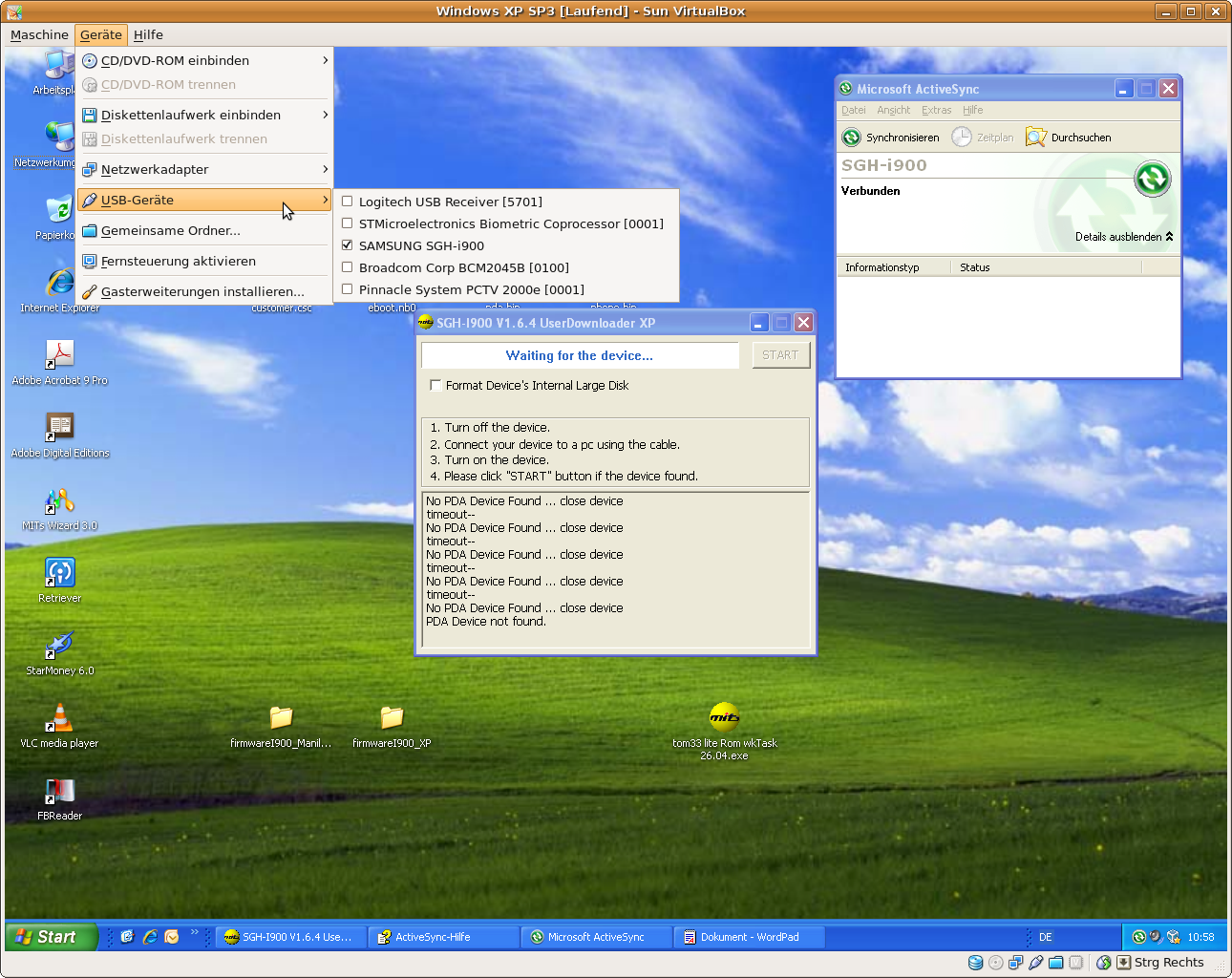Uncheck SAMSUNG SGH-i900 USB device
Image resolution: width=1232 pixels, height=978 pixels.
[348, 245]
